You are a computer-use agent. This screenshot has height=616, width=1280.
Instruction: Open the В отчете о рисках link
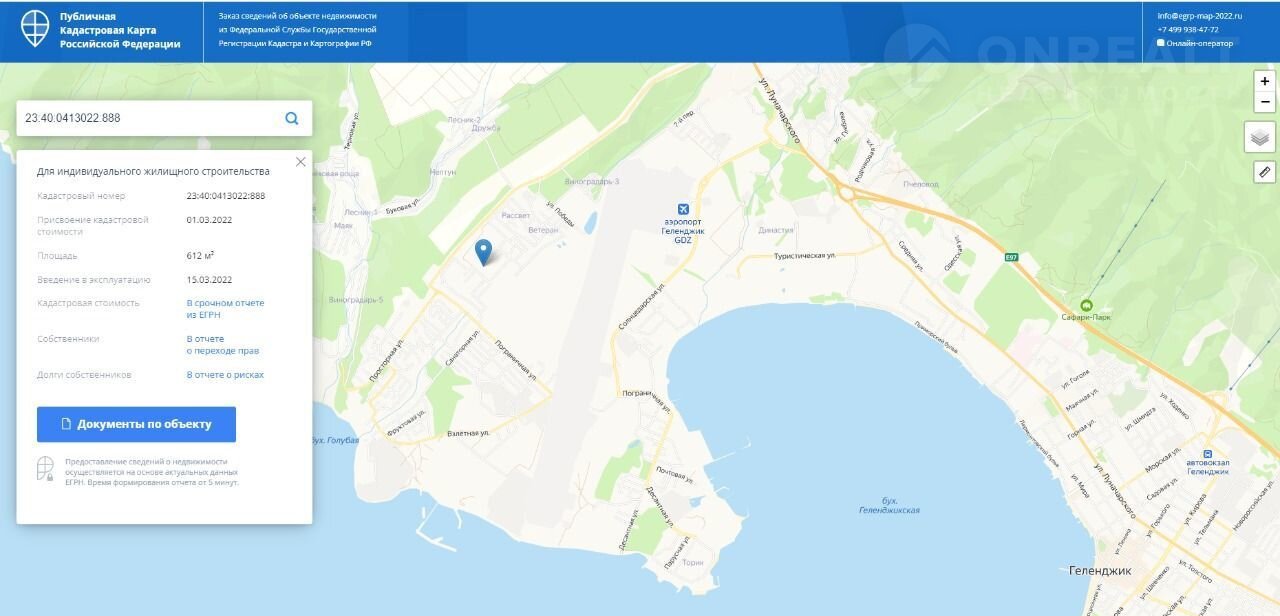coord(225,375)
